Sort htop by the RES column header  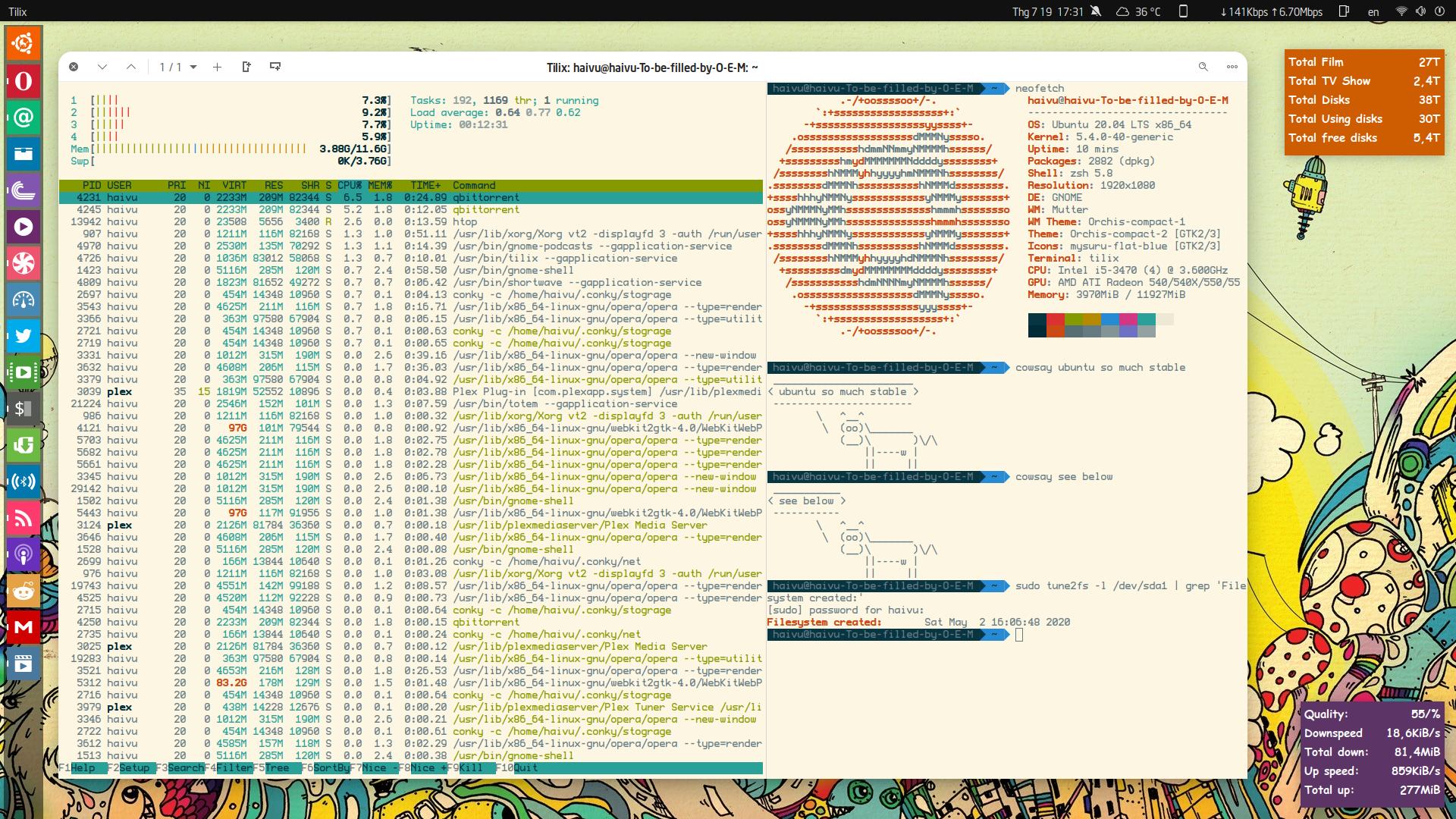coord(274,185)
